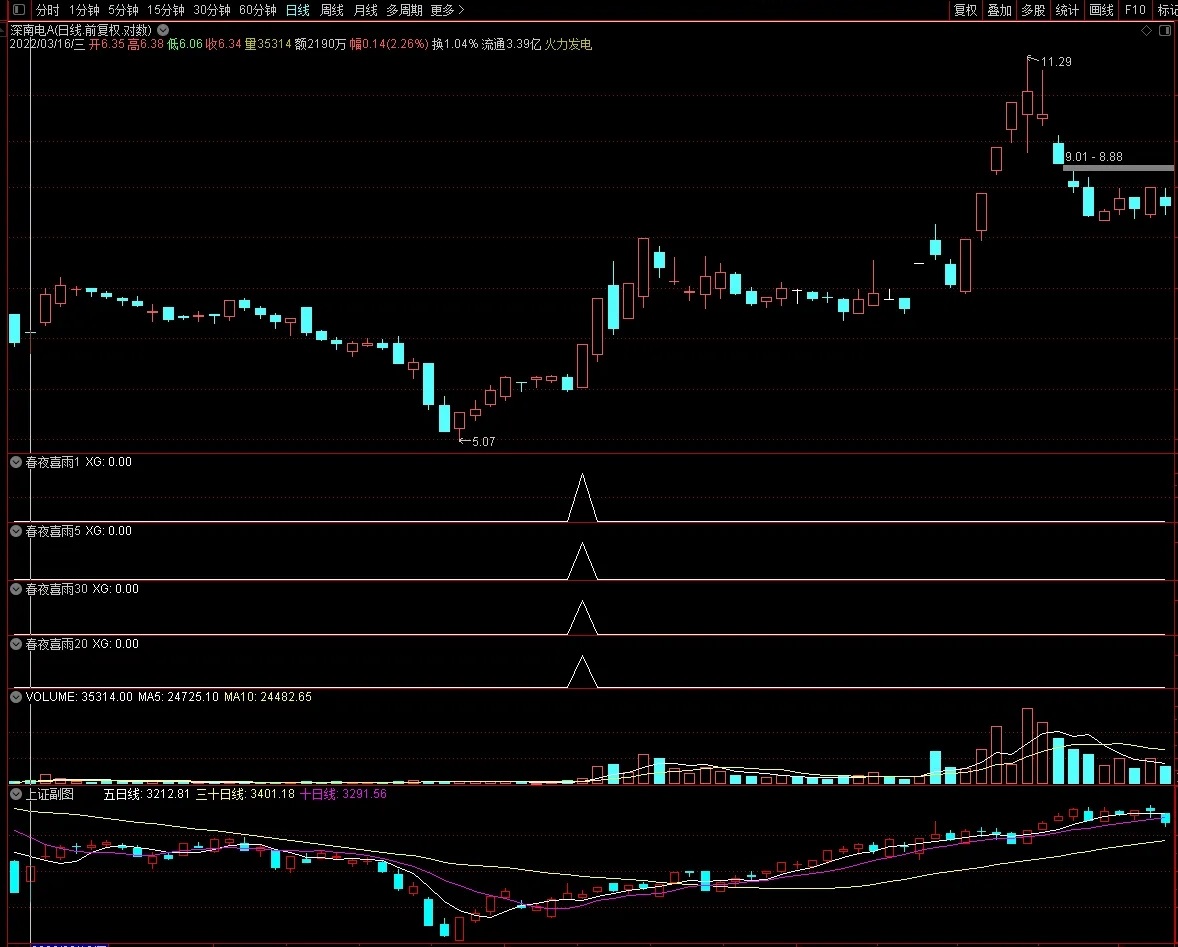The height and width of the screenshot is (947, 1178).
Task: Click the 统计 statistics button
Action: (1067, 10)
